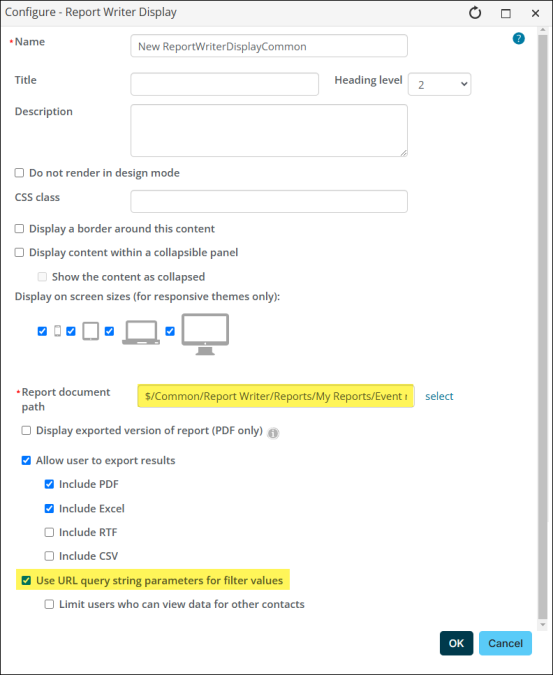This screenshot has width=553, height=675.
Task: Click the scrollbar down arrow
Action: pos(543,624)
